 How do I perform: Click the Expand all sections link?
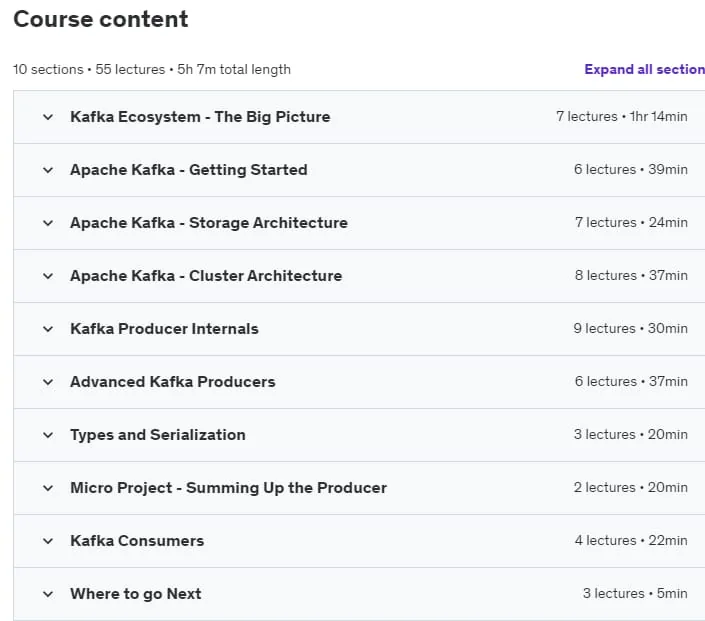(x=644, y=69)
